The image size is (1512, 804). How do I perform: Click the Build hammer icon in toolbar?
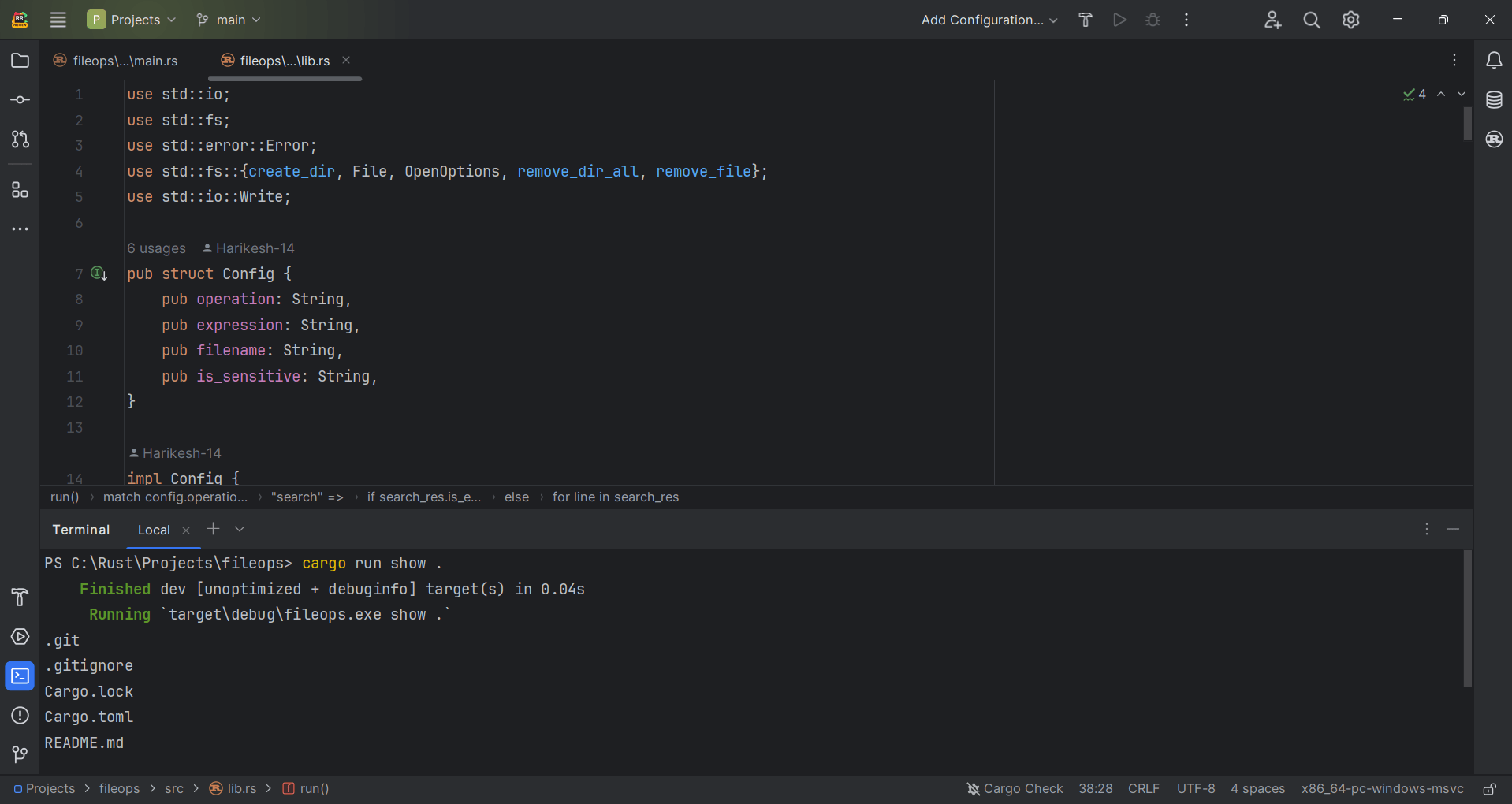point(1086,20)
